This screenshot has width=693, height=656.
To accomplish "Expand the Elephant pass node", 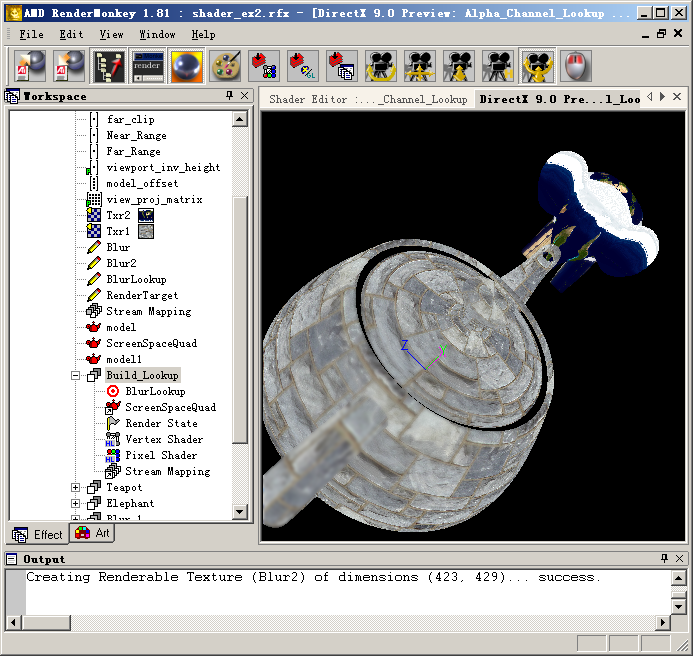I will (x=76, y=503).
